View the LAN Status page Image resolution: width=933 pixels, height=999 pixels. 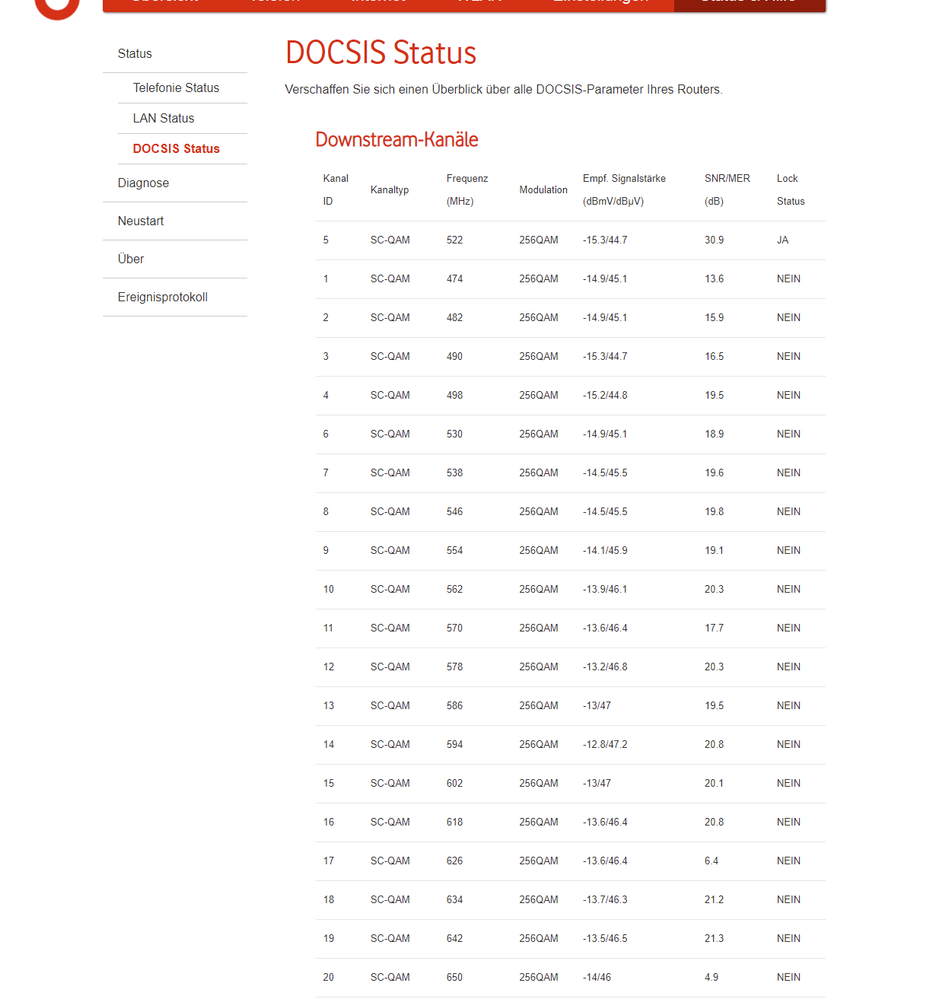[163, 118]
